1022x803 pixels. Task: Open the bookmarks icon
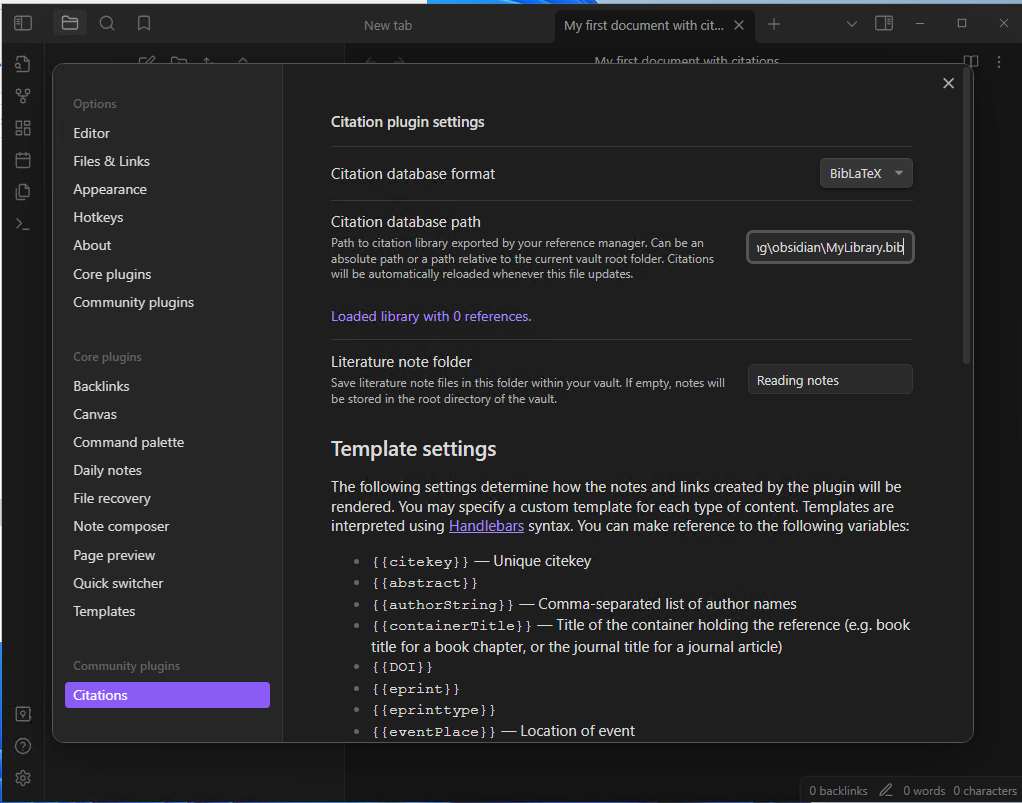144,23
